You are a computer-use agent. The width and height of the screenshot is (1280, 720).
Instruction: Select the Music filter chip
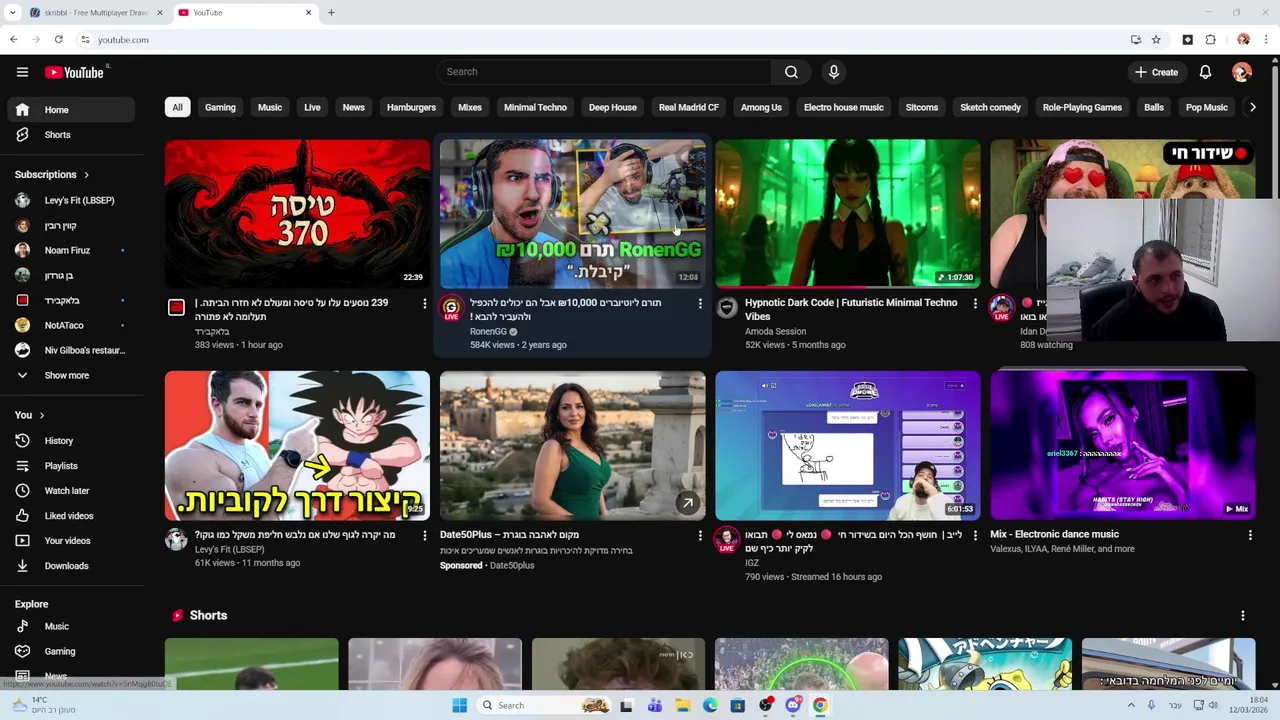(270, 107)
